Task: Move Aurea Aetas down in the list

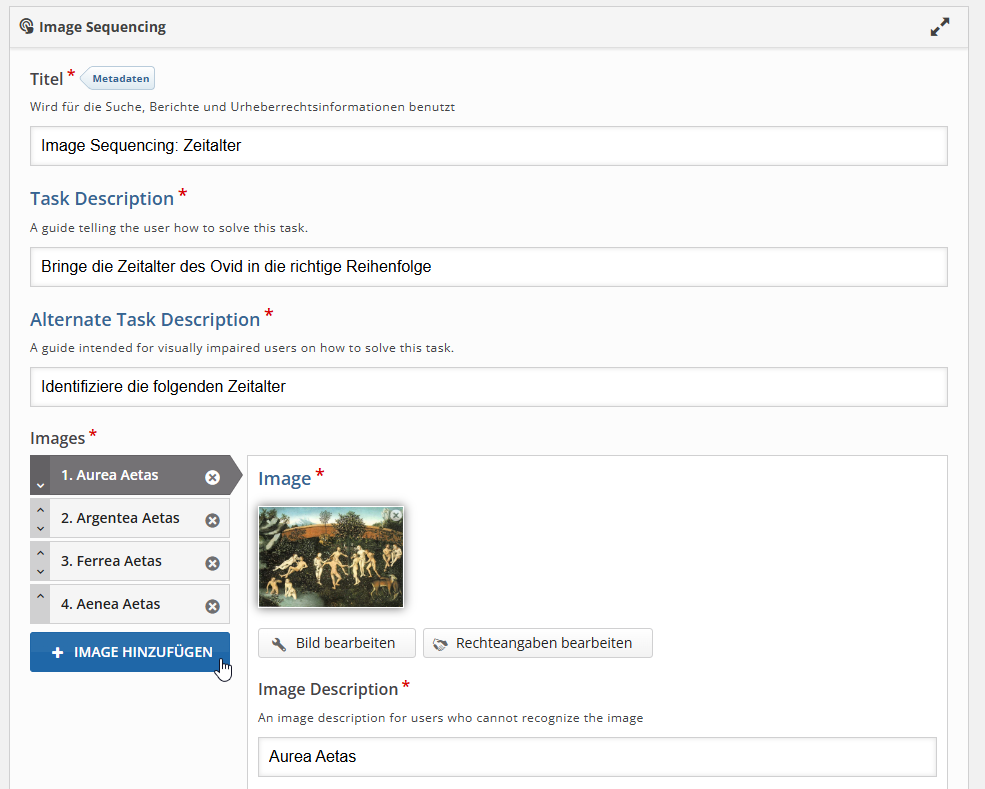Action: point(40,484)
